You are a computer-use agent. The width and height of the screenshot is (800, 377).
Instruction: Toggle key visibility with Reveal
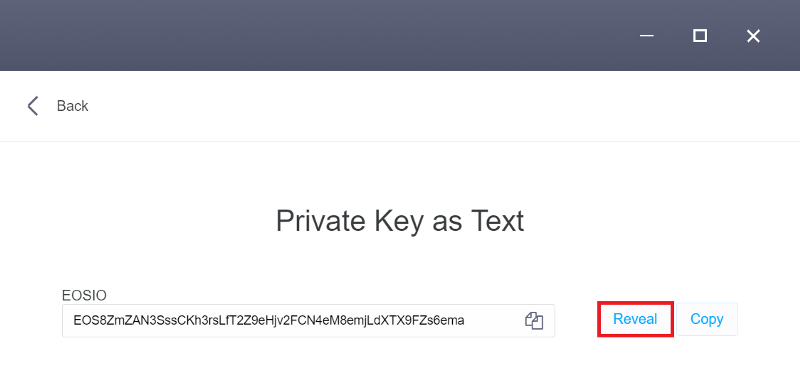(x=635, y=319)
